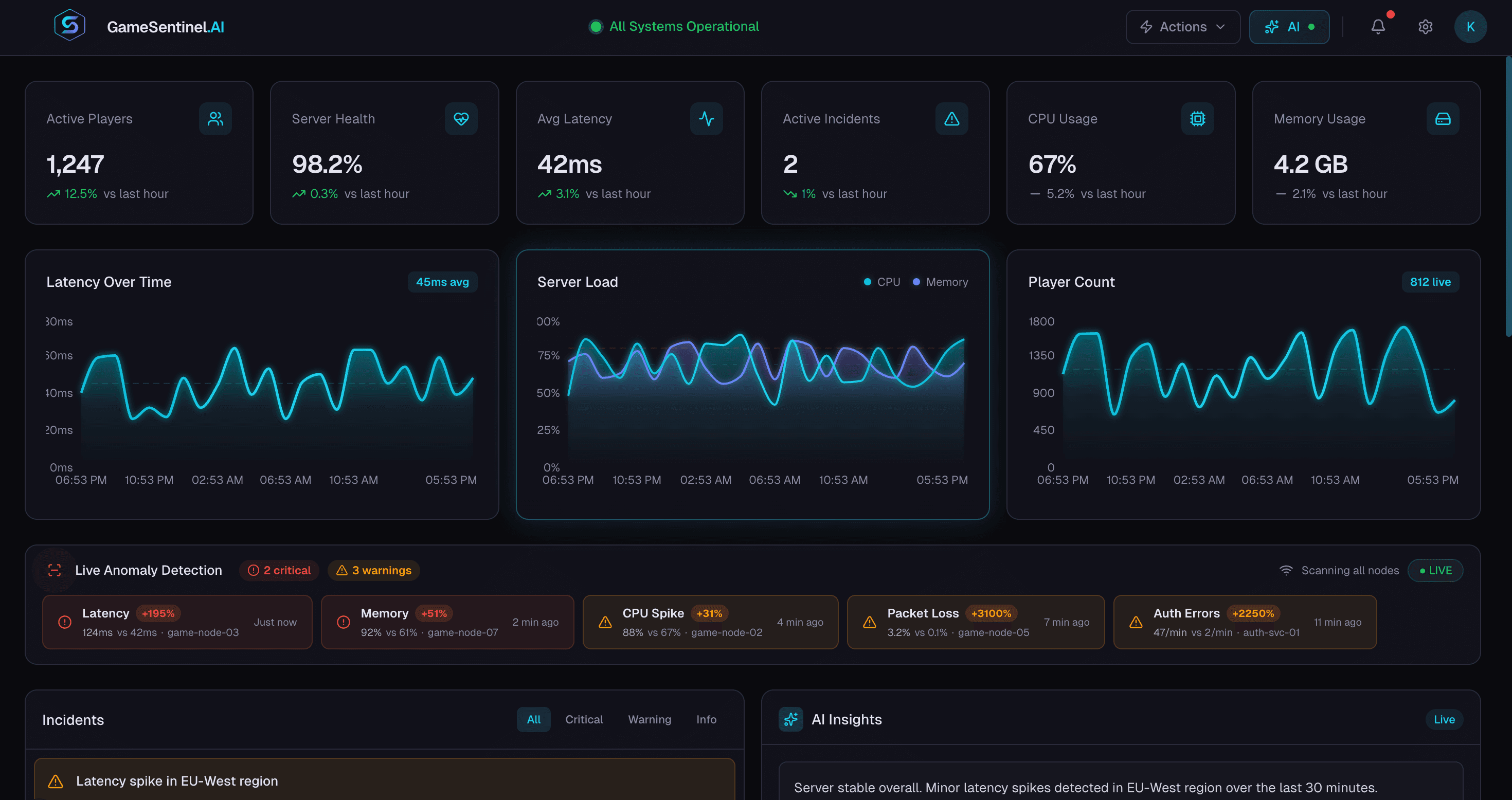
Task: Select the Warning filter in Incidents
Action: [x=650, y=719]
